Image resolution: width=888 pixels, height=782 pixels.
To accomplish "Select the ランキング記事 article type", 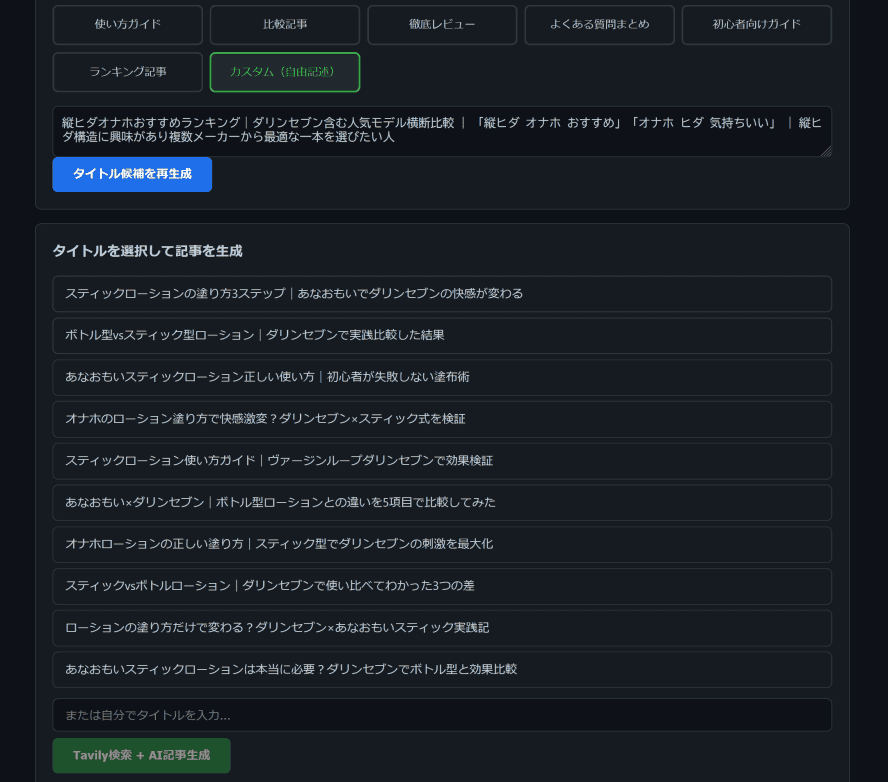I will click(127, 72).
